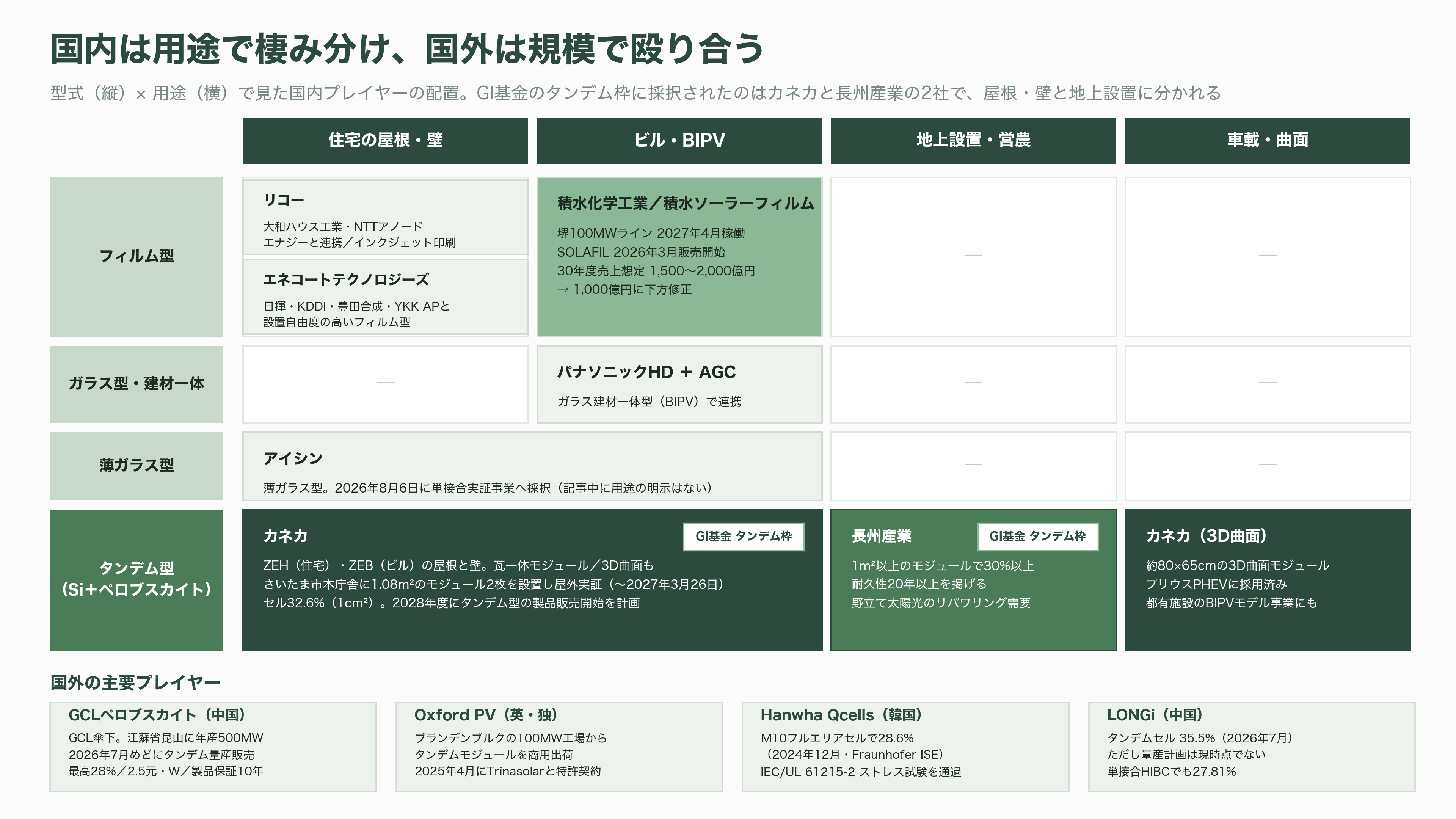Screen dimensions: 1456x819
Task: Click text 耐久性20年以上を掲げる
Action: click(x=919, y=584)
